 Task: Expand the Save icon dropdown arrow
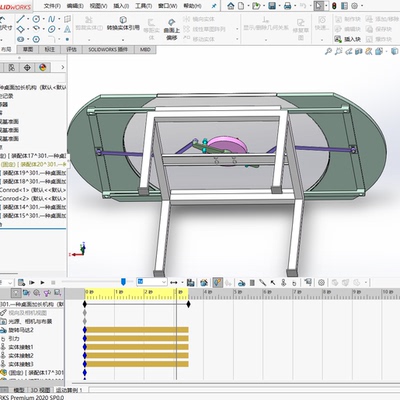(x=279, y=6)
